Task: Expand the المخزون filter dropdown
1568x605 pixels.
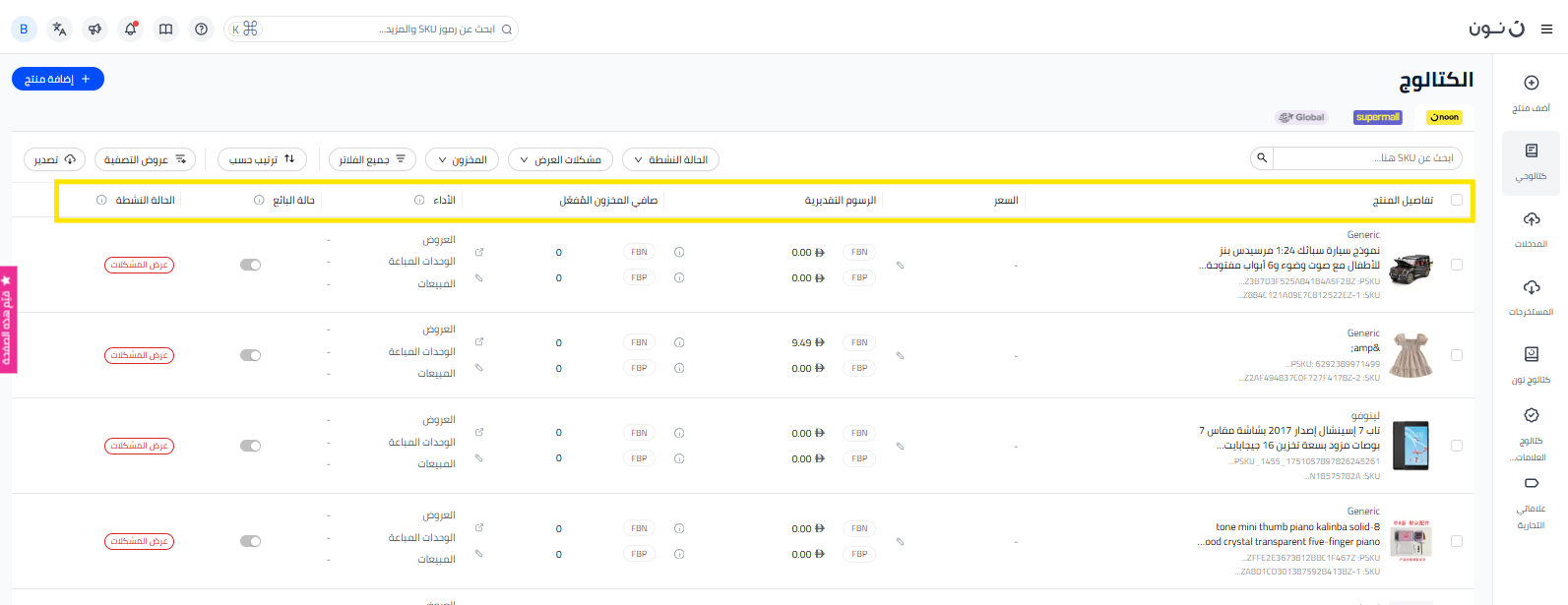Action: (462, 159)
